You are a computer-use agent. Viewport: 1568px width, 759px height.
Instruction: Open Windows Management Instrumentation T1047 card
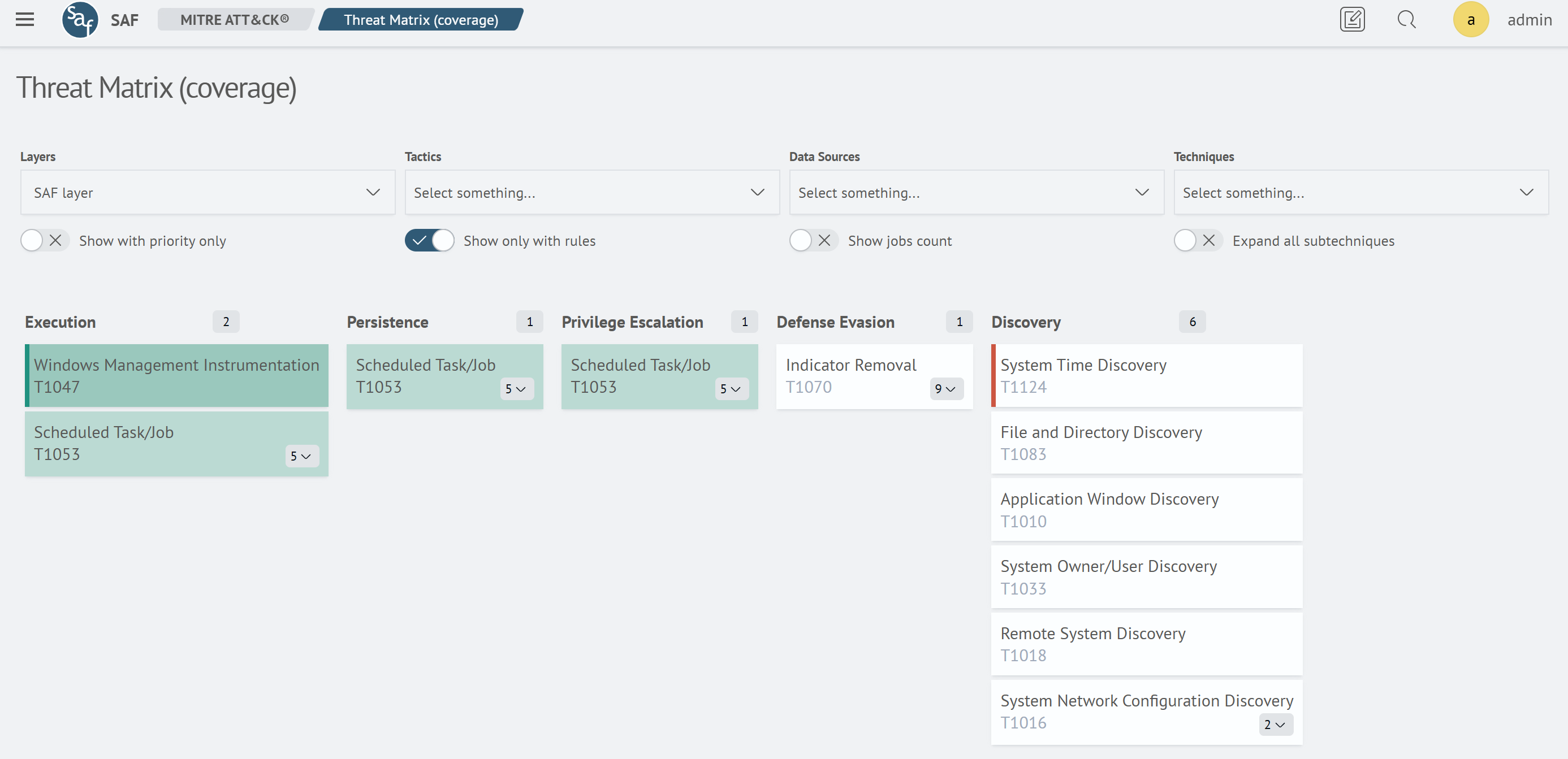click(x=176, y=375)
